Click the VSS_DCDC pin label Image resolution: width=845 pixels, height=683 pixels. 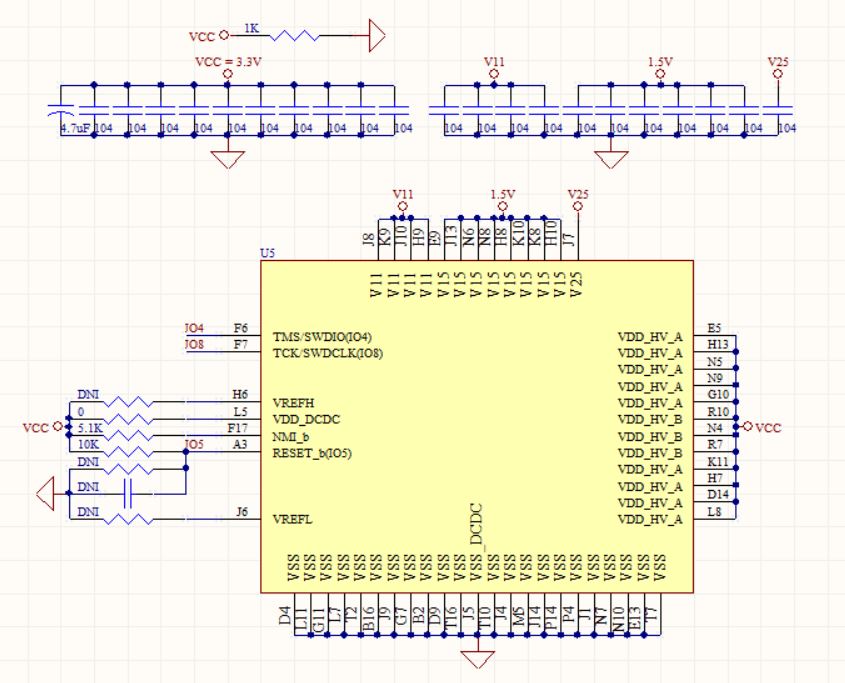(476, 543)
